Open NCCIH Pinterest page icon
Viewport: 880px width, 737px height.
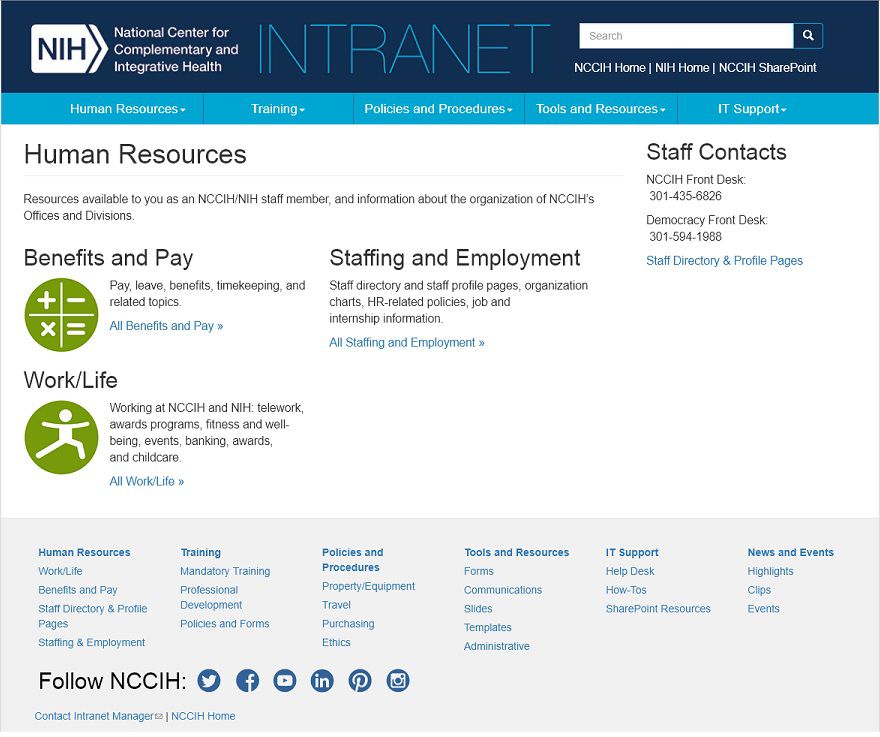pos(360,680)
